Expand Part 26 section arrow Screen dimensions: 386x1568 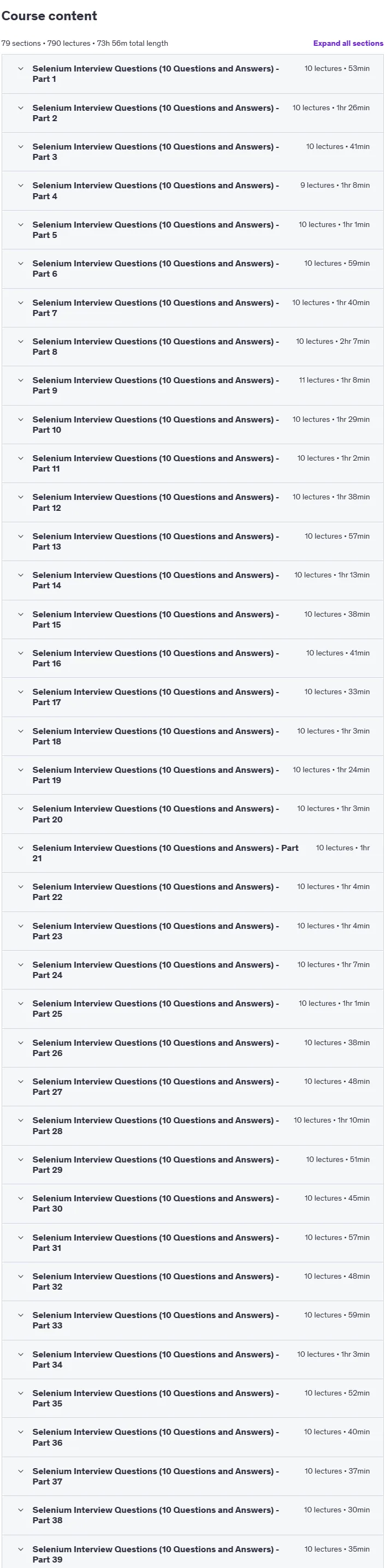point(21,1043)
